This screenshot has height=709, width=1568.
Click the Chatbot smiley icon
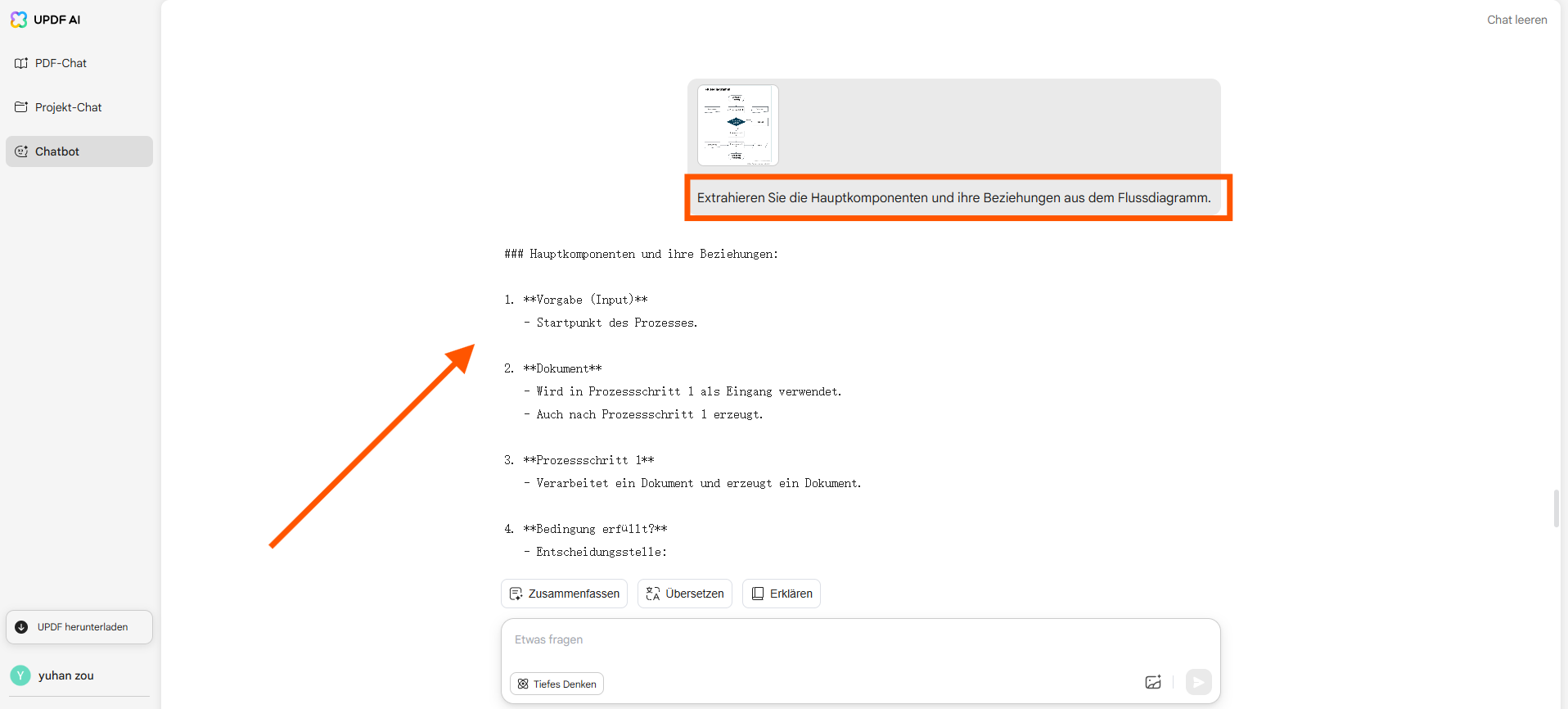point(21,151)
